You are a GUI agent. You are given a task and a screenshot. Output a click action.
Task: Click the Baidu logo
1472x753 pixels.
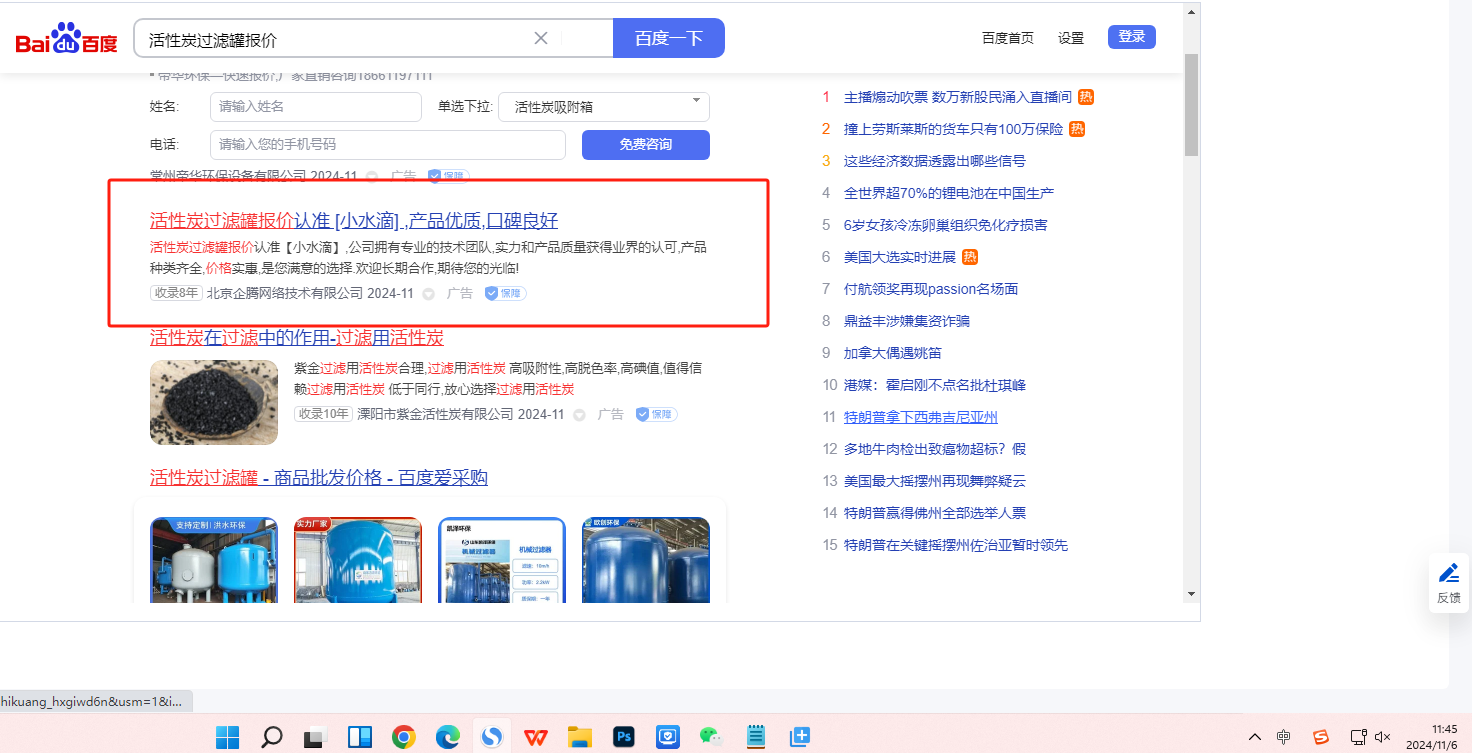66,40
